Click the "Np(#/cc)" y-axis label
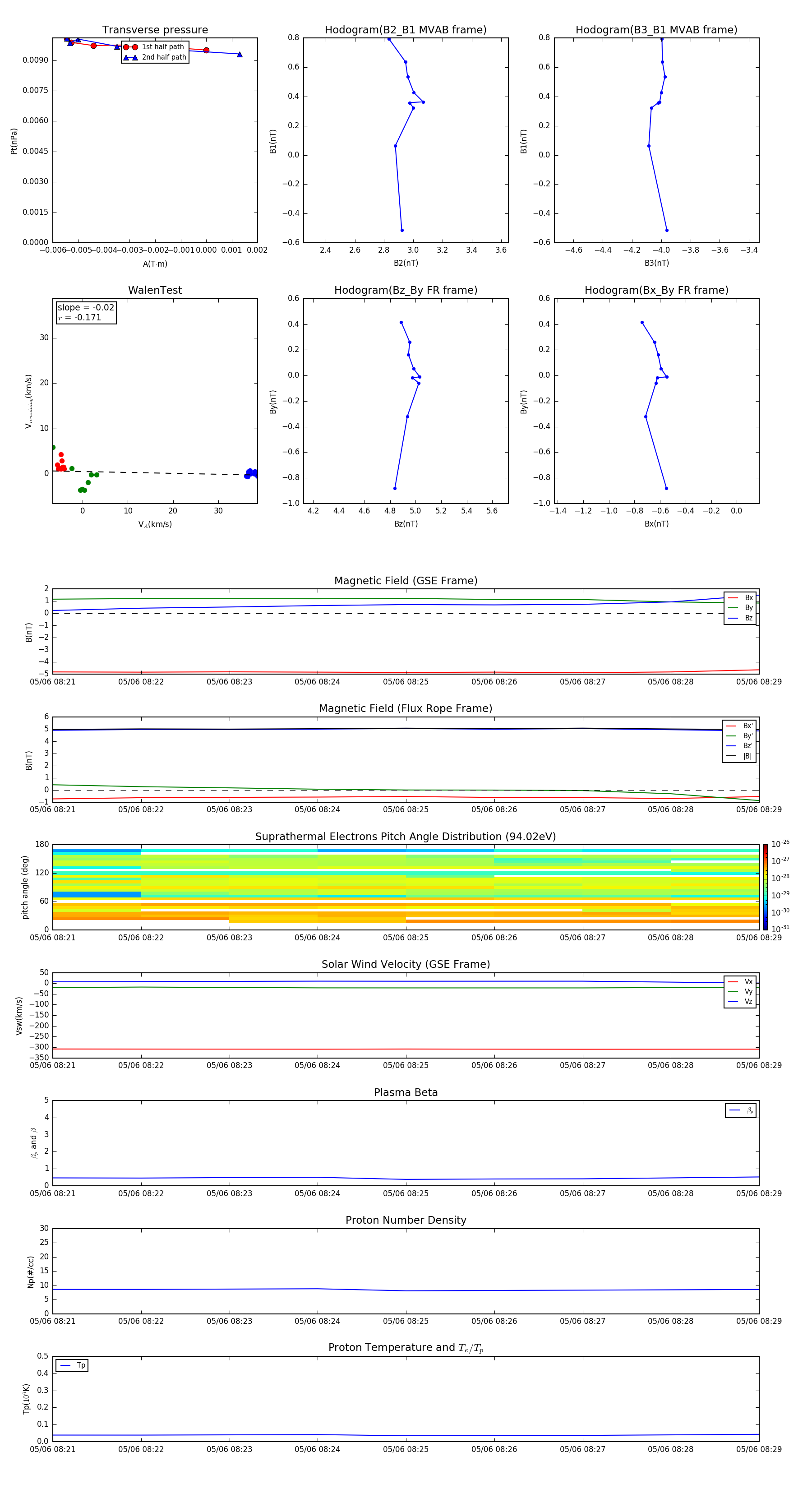This screenshot has width=812, height=1489. pos(31,1271)
